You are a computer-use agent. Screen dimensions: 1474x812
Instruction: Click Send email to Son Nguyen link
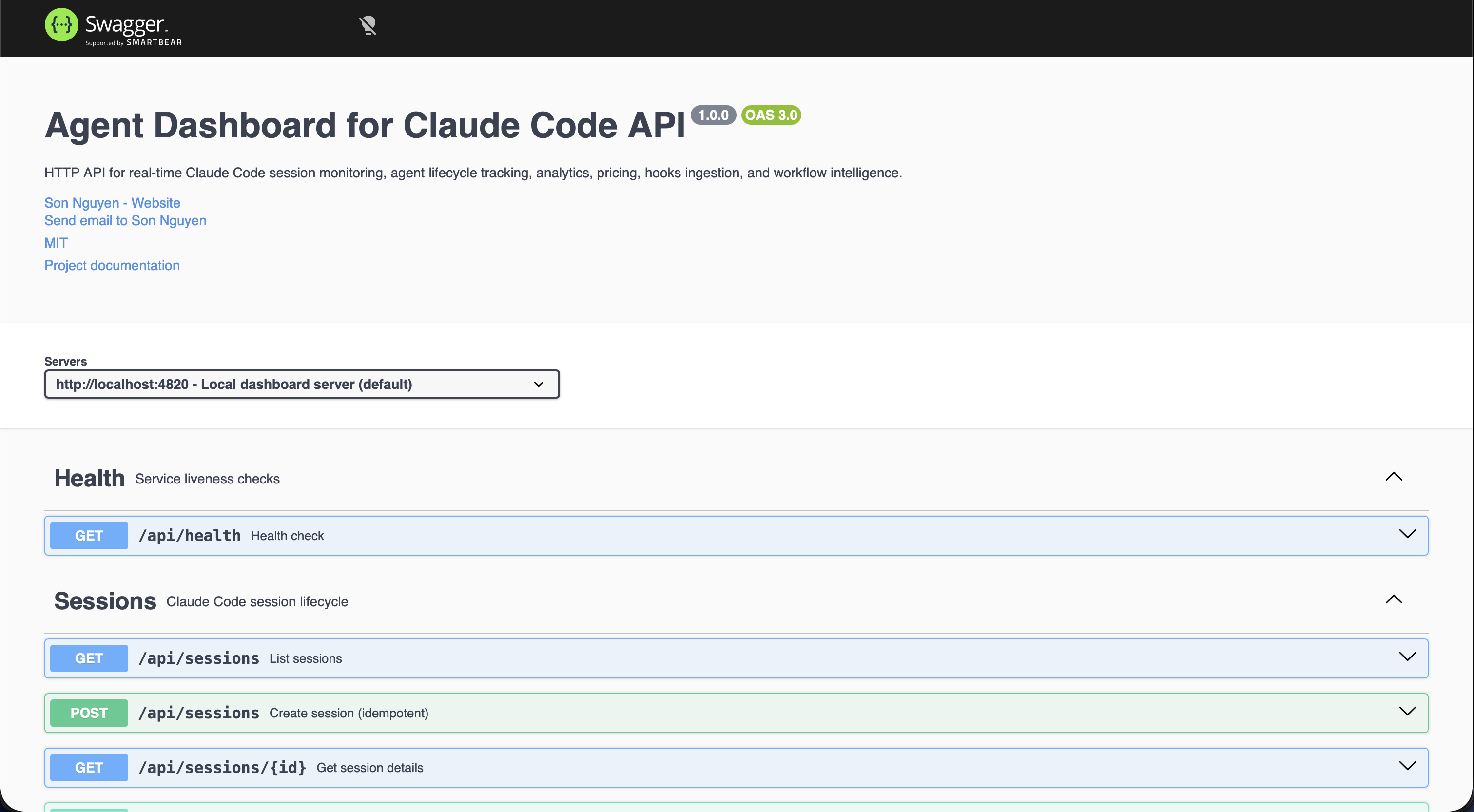click(x=125, y=220)
